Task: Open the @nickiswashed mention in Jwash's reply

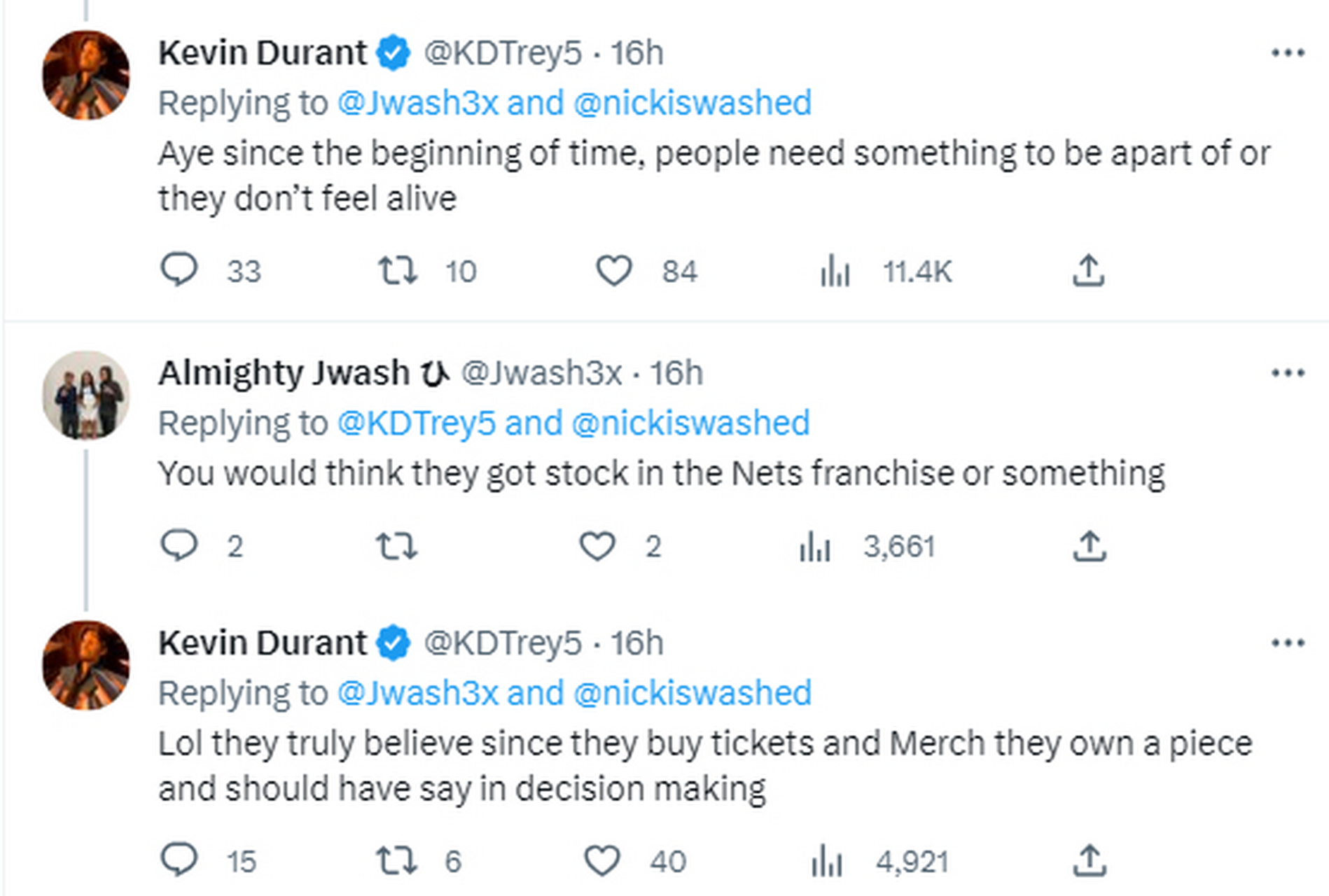Action: 690,423
